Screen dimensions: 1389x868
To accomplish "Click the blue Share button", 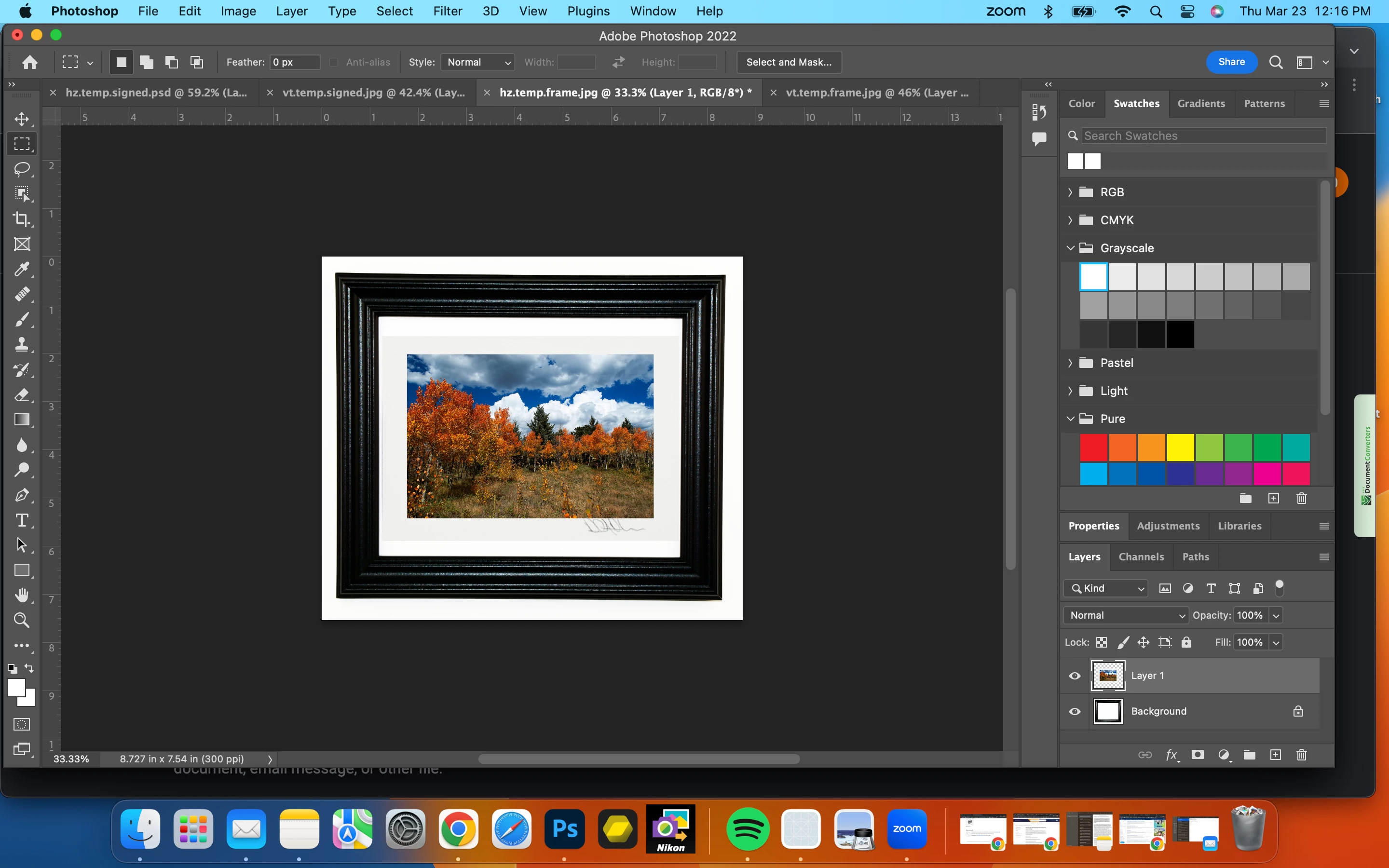I will [1231, 62].
